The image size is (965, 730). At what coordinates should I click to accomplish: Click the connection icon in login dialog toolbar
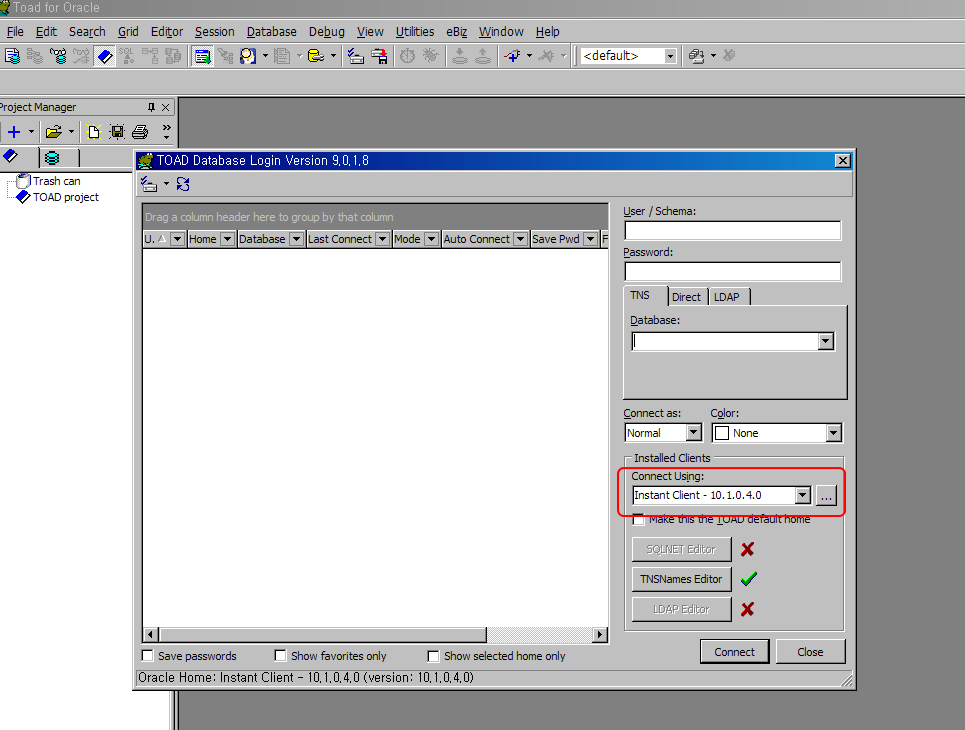click(x=149, y=184)
